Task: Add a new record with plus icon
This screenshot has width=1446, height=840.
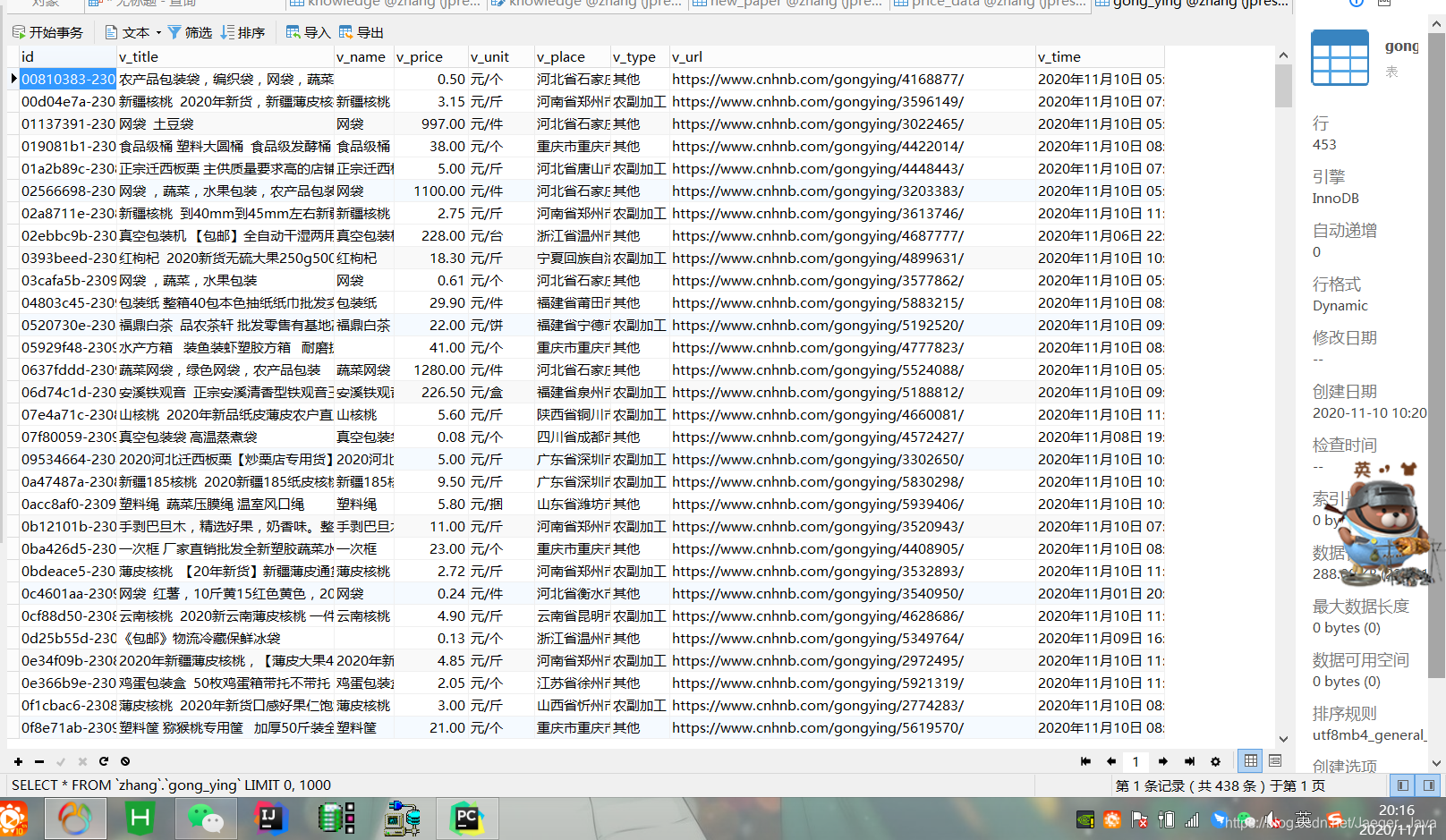Action: pos(18,761)
